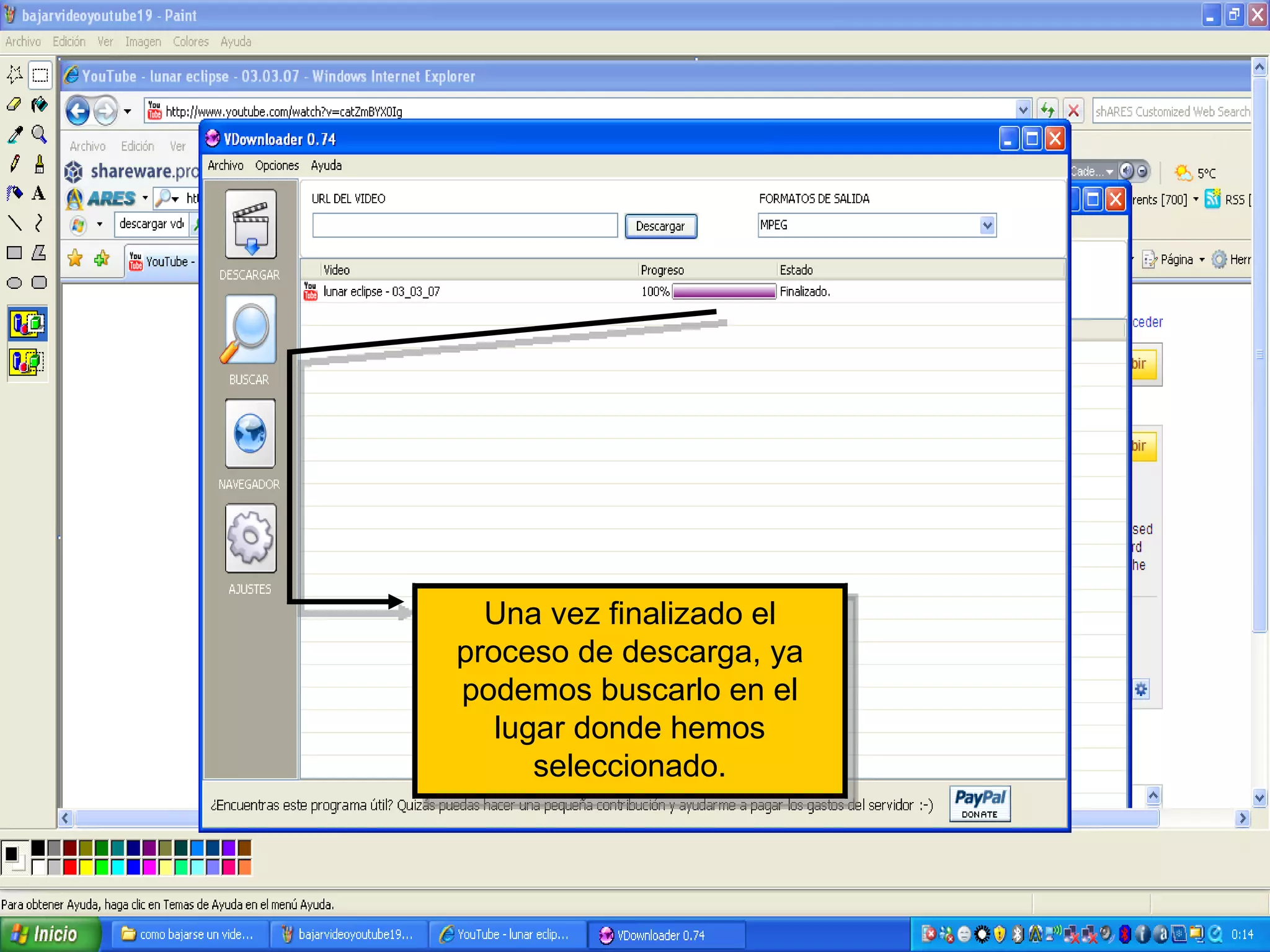The width and height of the screenshot is (1270, 952).
Task: Choose the Pencil tool in Paint
Action: click(x=14, y=164)
